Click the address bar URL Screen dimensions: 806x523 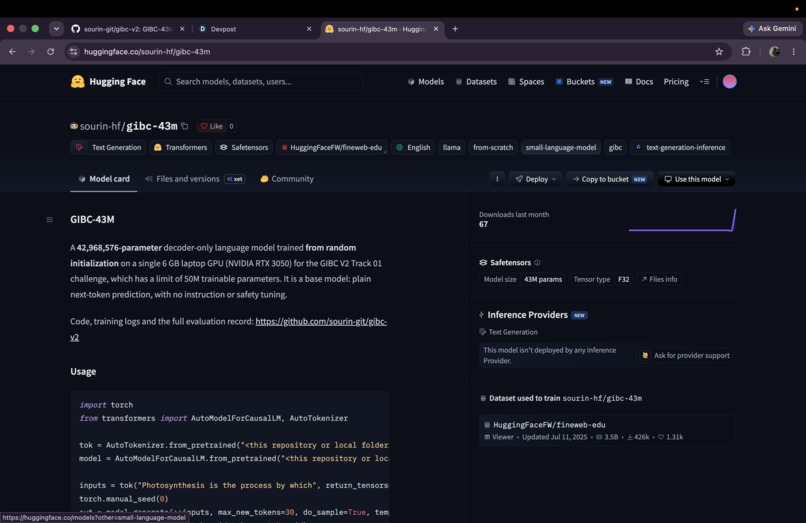(x=147, y=51)
